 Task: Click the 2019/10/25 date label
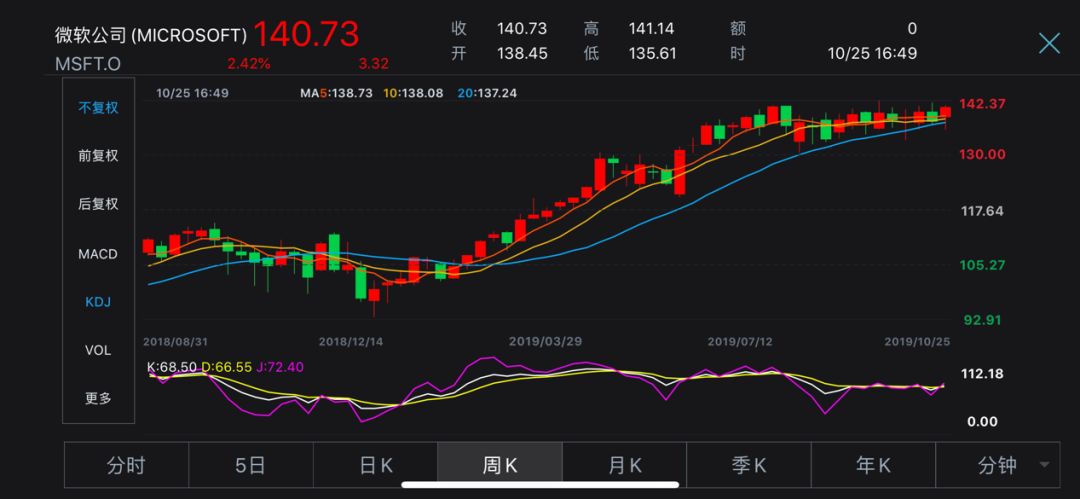pyautogui.click(x=917, y=341)
